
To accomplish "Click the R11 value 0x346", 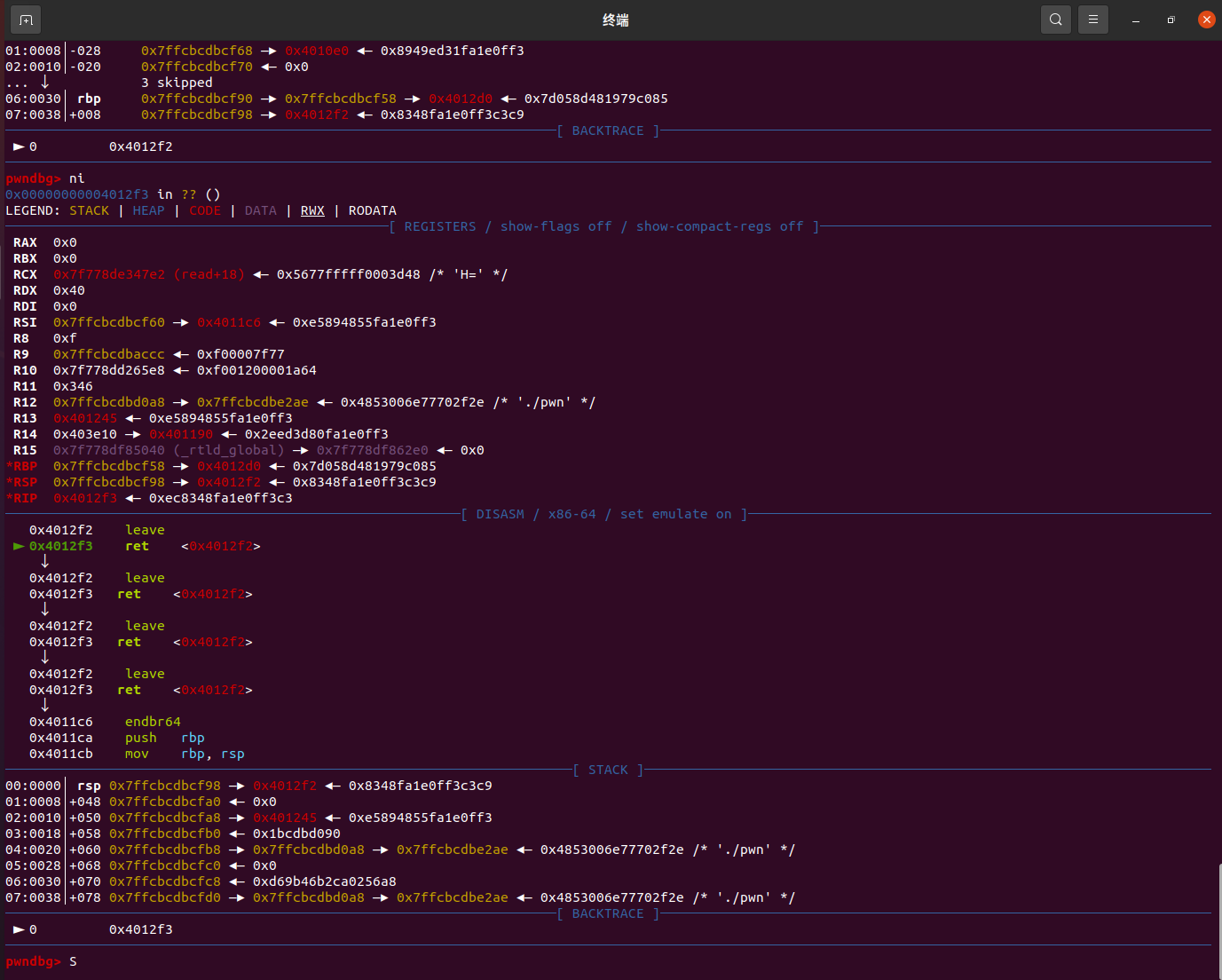I will 73,386.
